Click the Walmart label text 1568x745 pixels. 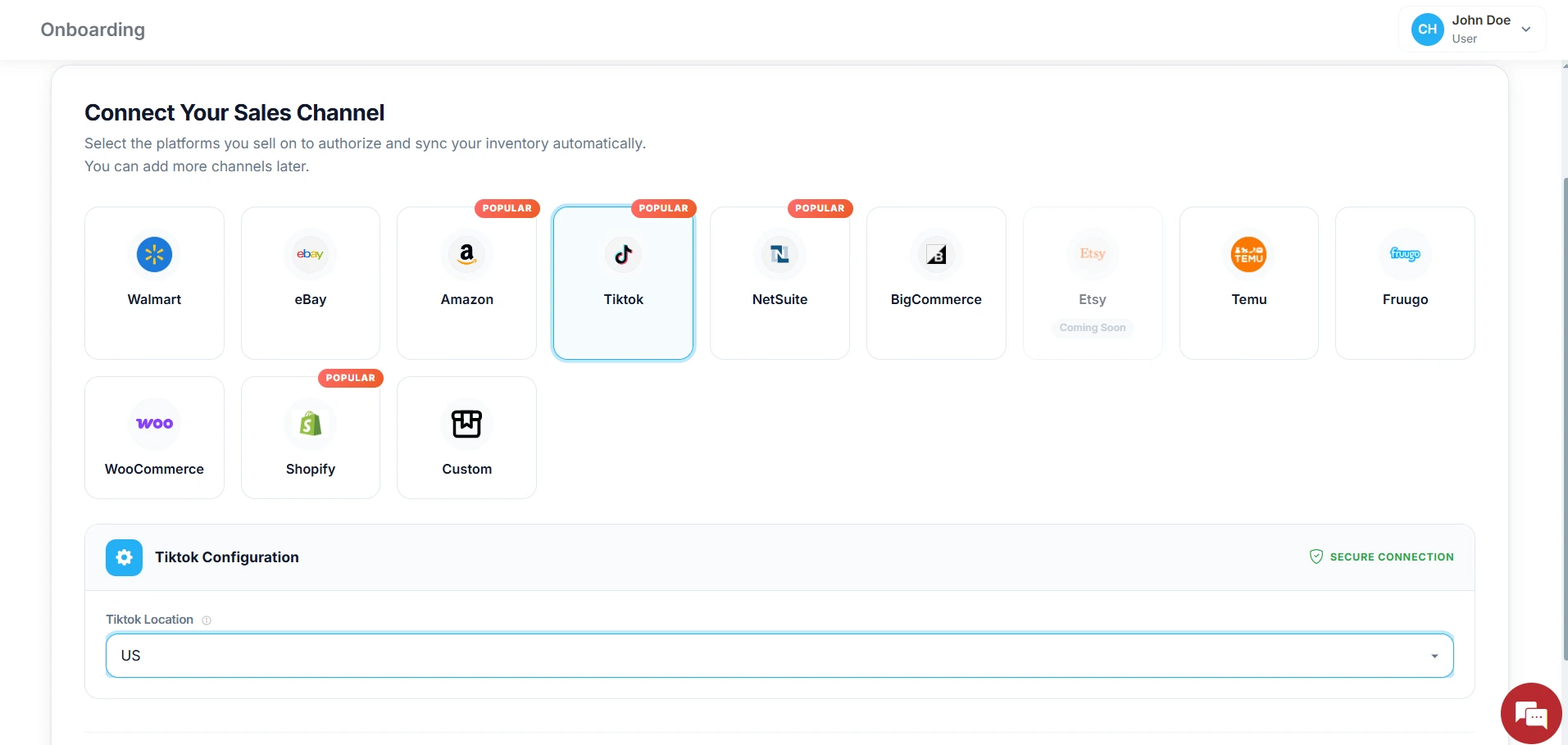[x=154, y=299]
